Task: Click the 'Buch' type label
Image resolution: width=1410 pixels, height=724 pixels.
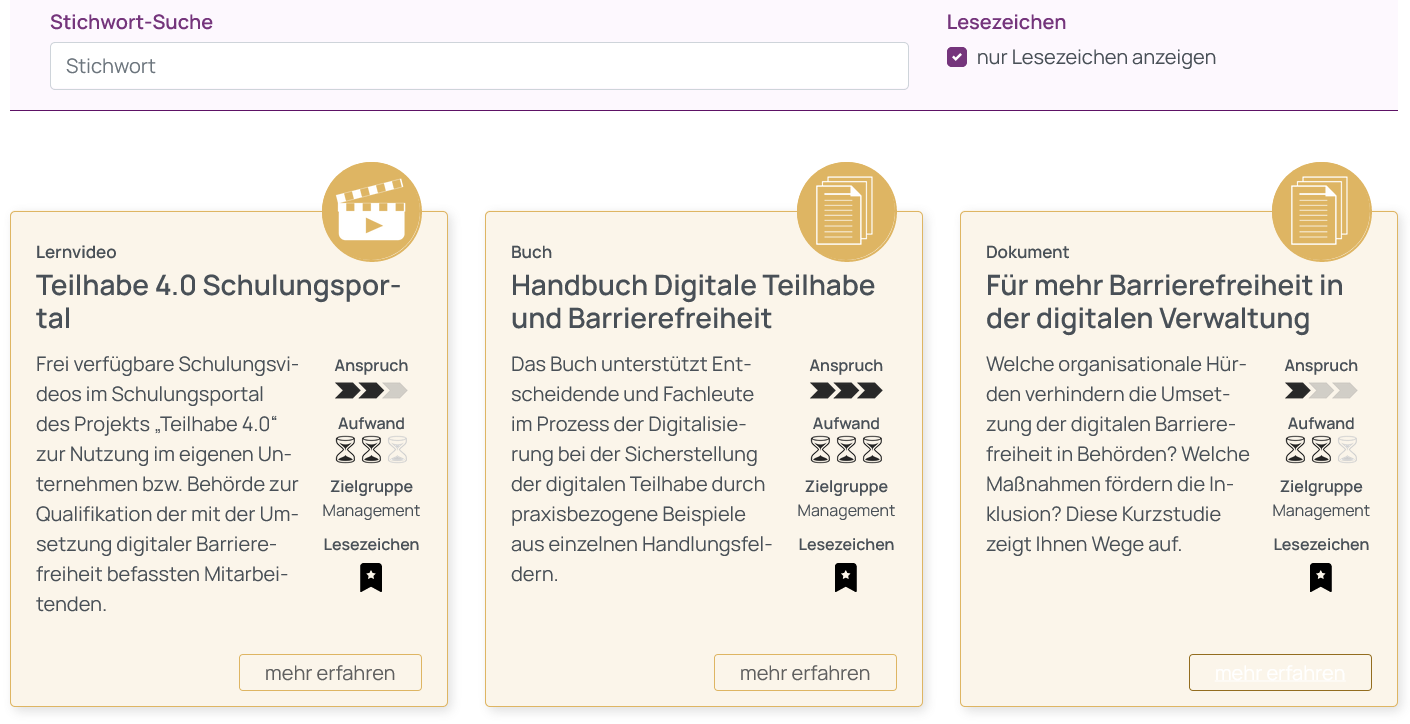Action: pos(531,252)
